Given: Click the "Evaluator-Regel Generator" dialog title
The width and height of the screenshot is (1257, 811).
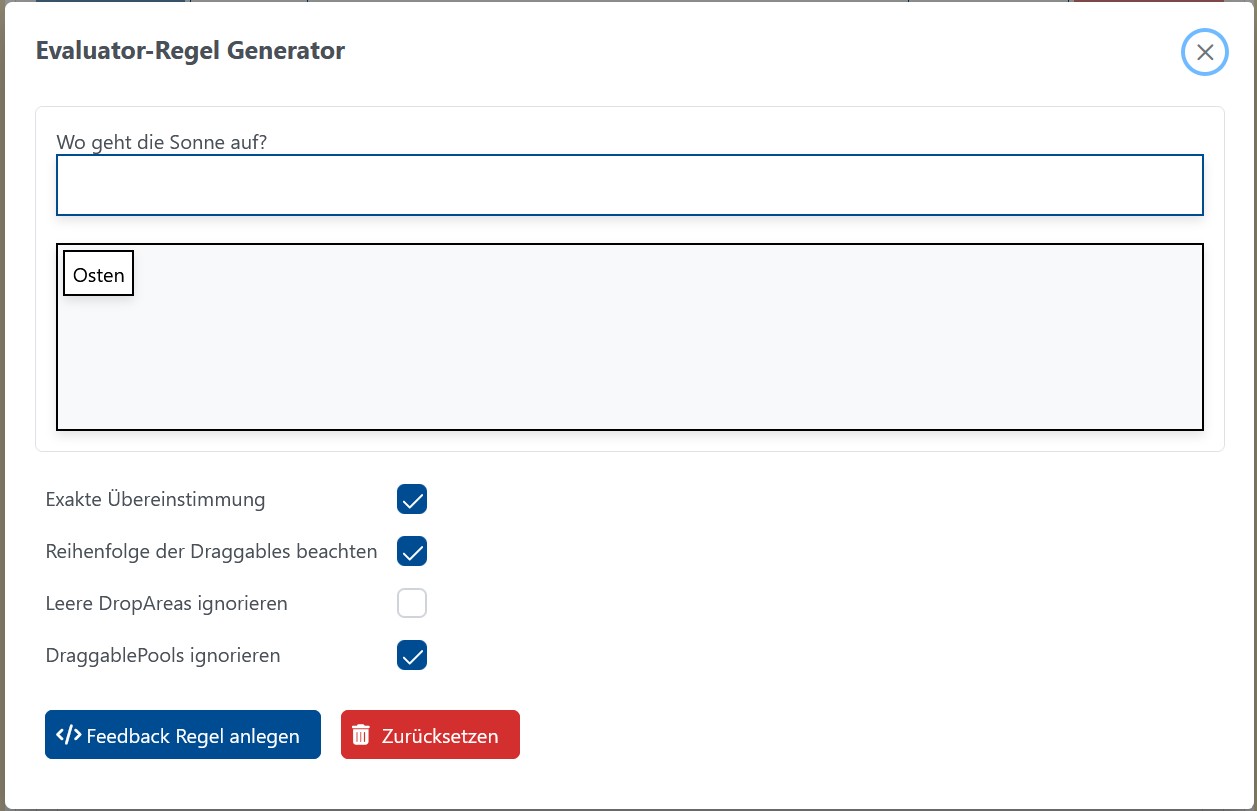Looking at the screenshot, I should (190, 51).
